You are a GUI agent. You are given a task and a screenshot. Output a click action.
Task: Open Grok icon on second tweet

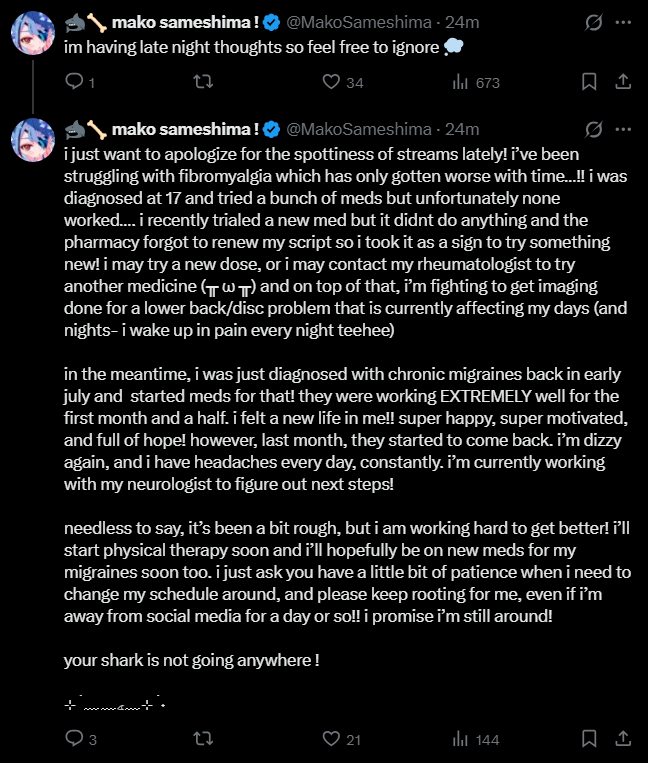[x=594, y=129]
